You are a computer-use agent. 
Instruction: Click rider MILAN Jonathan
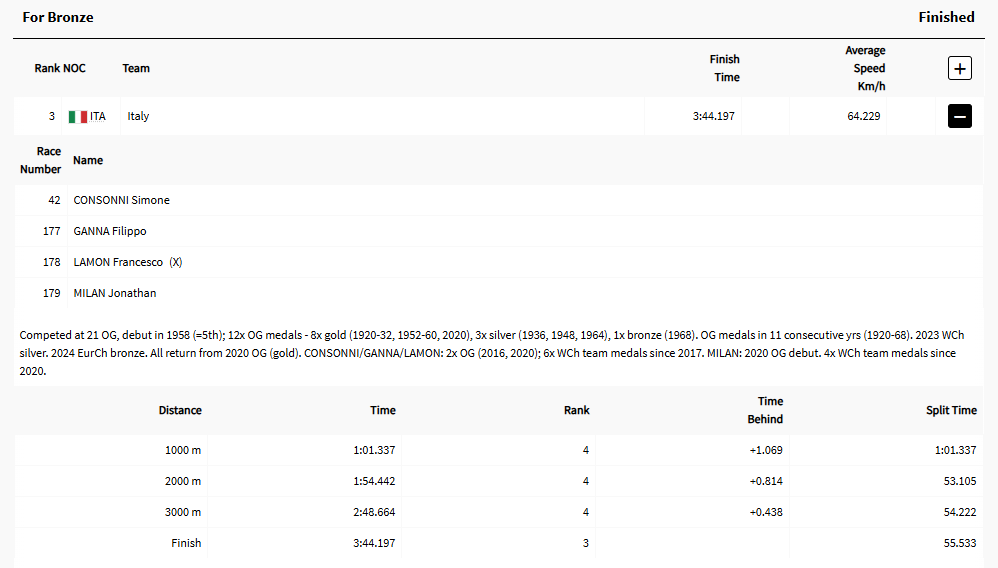click(x=115, y=293)
